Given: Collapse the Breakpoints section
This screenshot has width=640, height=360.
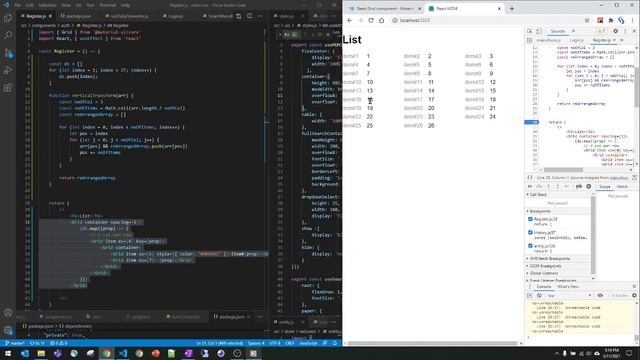Looking at the screenshot, I should click(x=539, y=211).
